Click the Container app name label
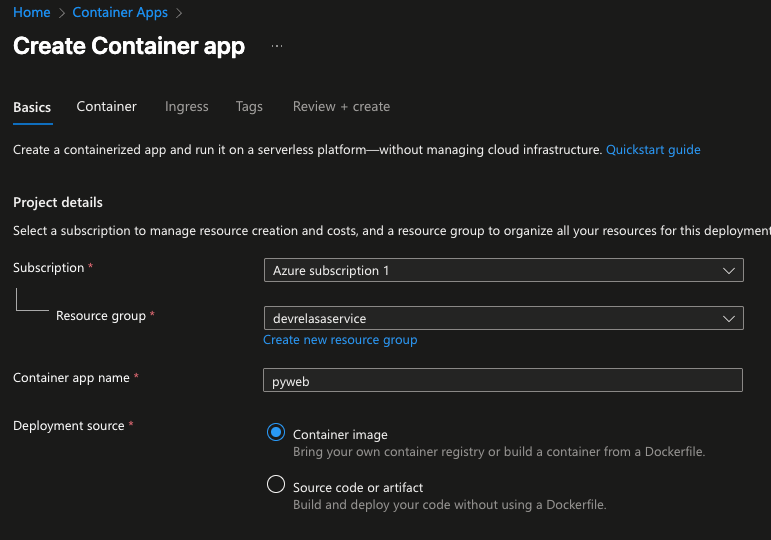This screenshot has height=540, width=771. pyautogui.click(x=71, y=378)
